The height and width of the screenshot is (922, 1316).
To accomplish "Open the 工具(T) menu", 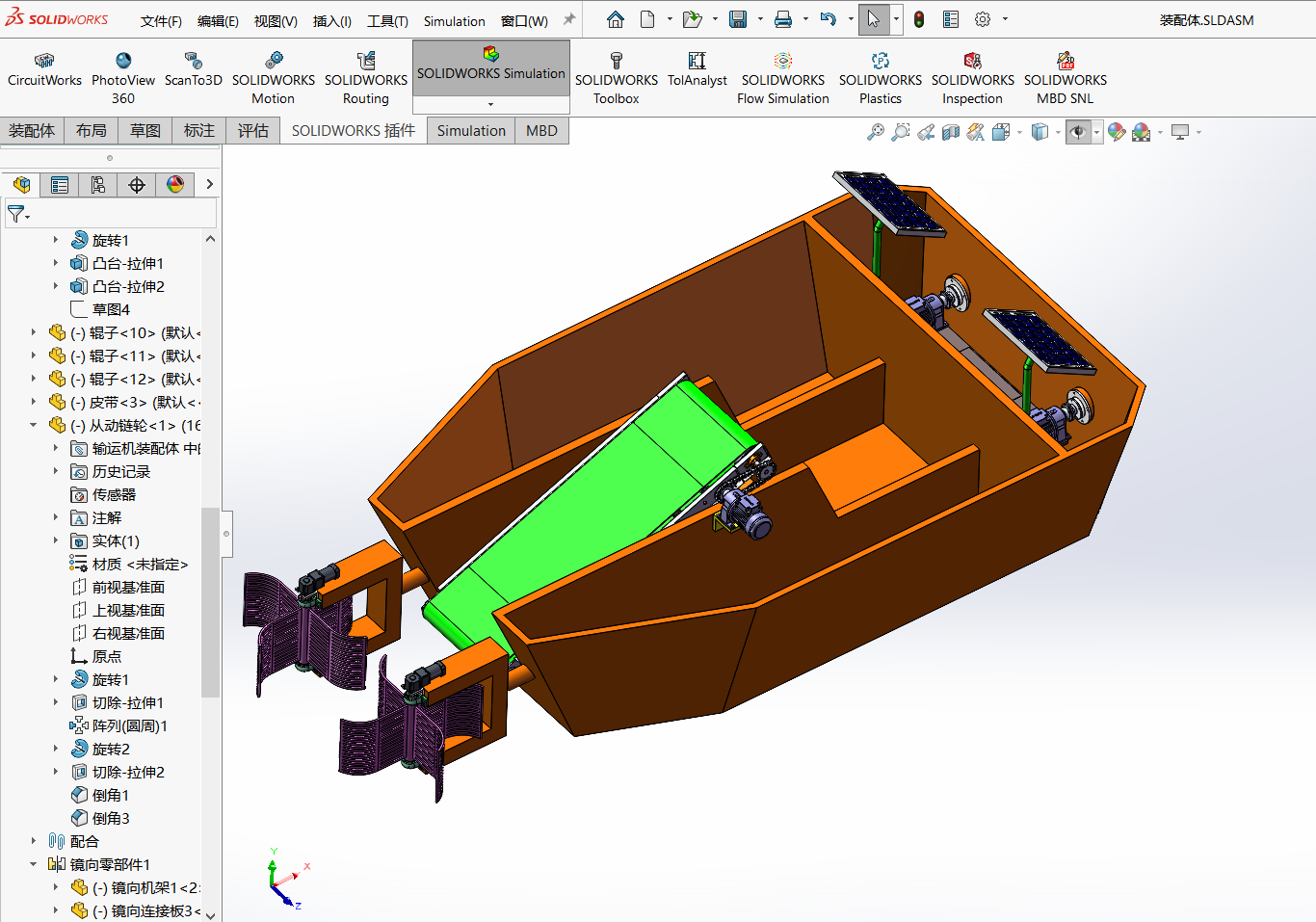I will [x=387, y=20].
